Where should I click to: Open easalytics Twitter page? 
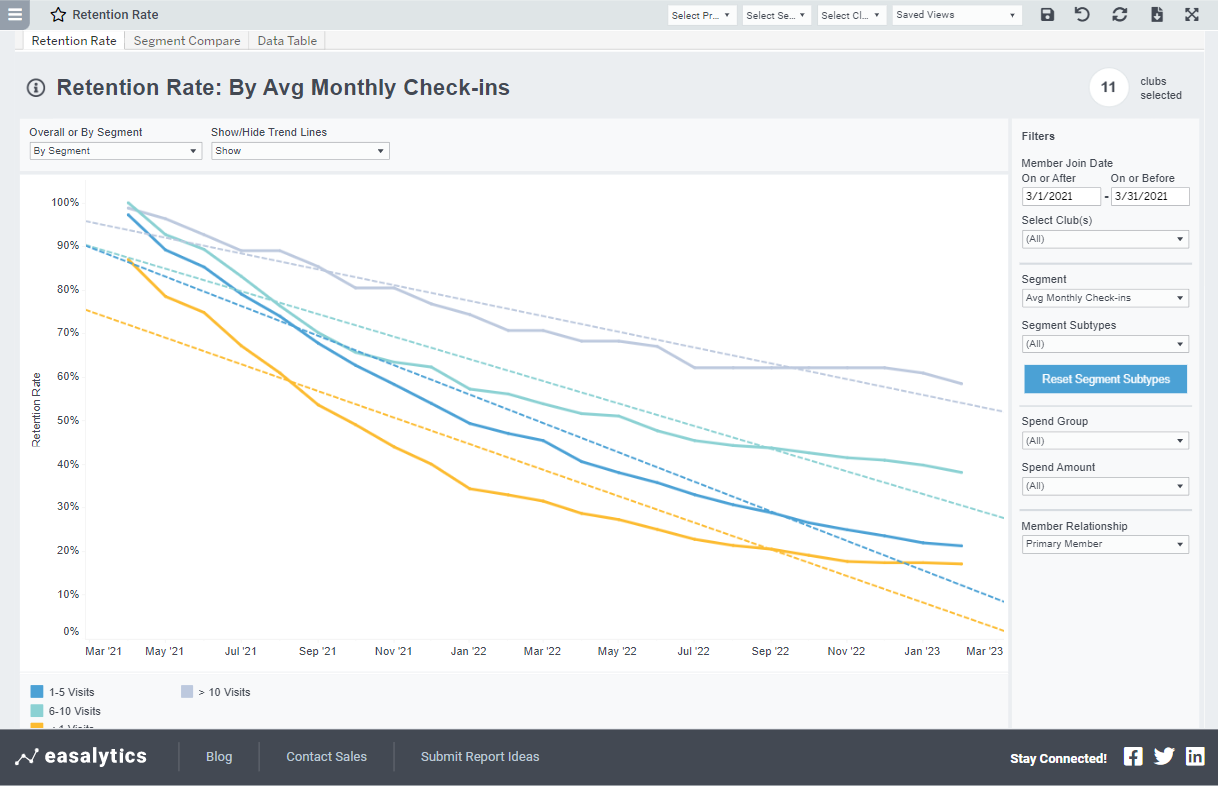coord(1163,756)
